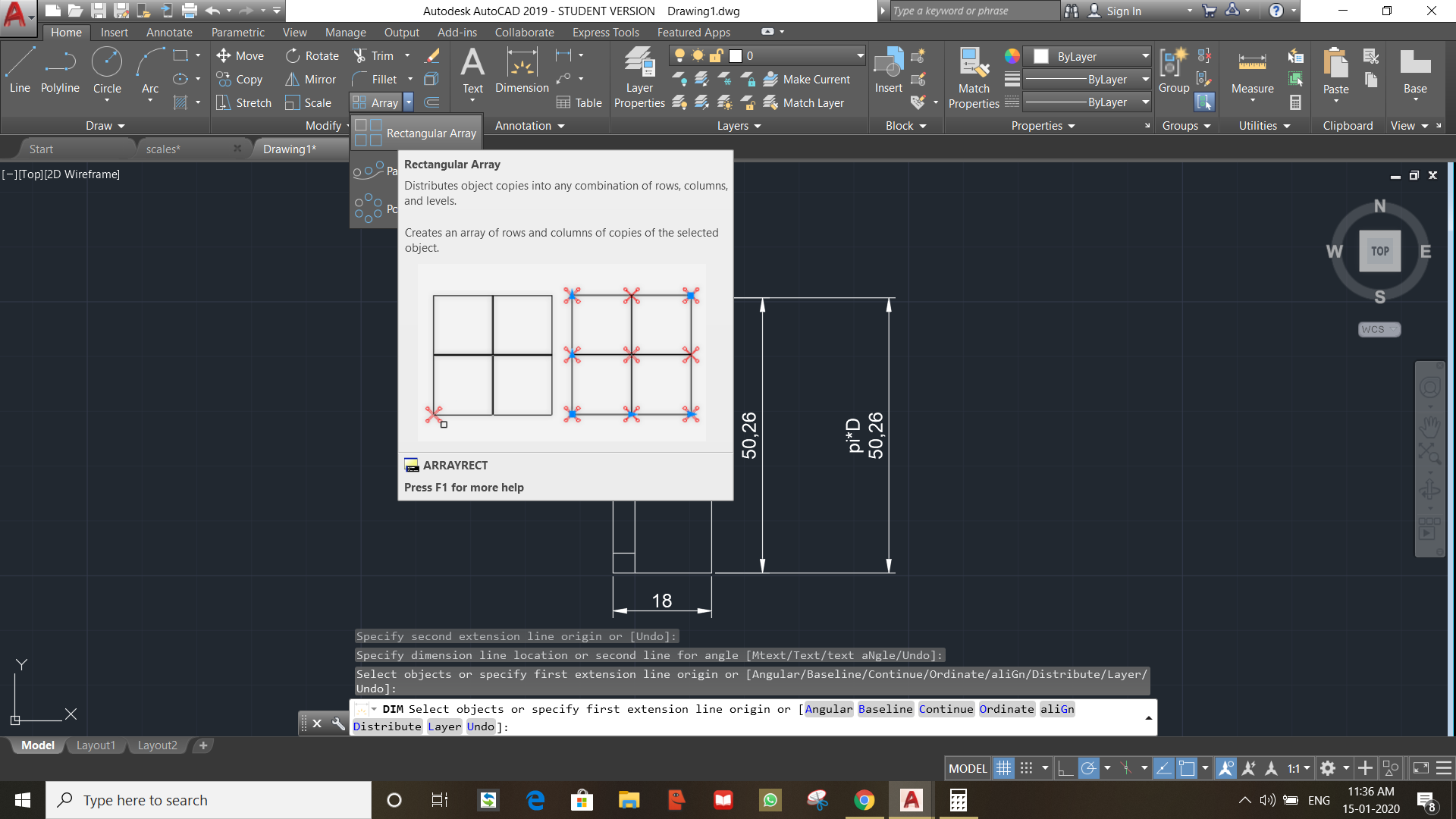Click the Save icon in quick access toolbar
This screenshot has width=1456, height=819.
[x=99, y=11]
